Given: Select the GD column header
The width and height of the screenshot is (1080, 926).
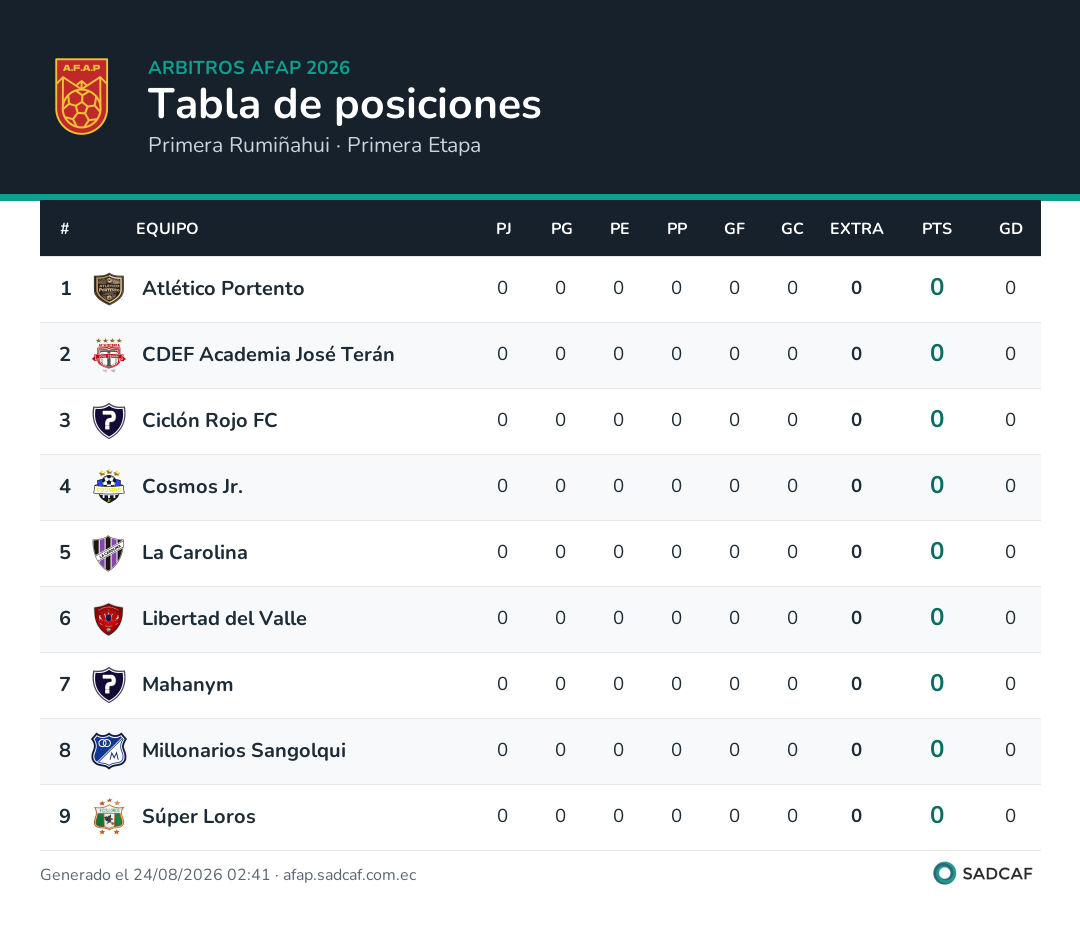Looking at the screenshot, I should [1010, 229].
